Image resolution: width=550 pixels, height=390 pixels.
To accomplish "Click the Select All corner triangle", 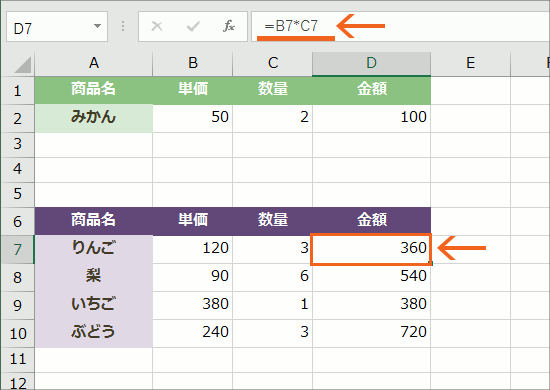I will 22,65.
